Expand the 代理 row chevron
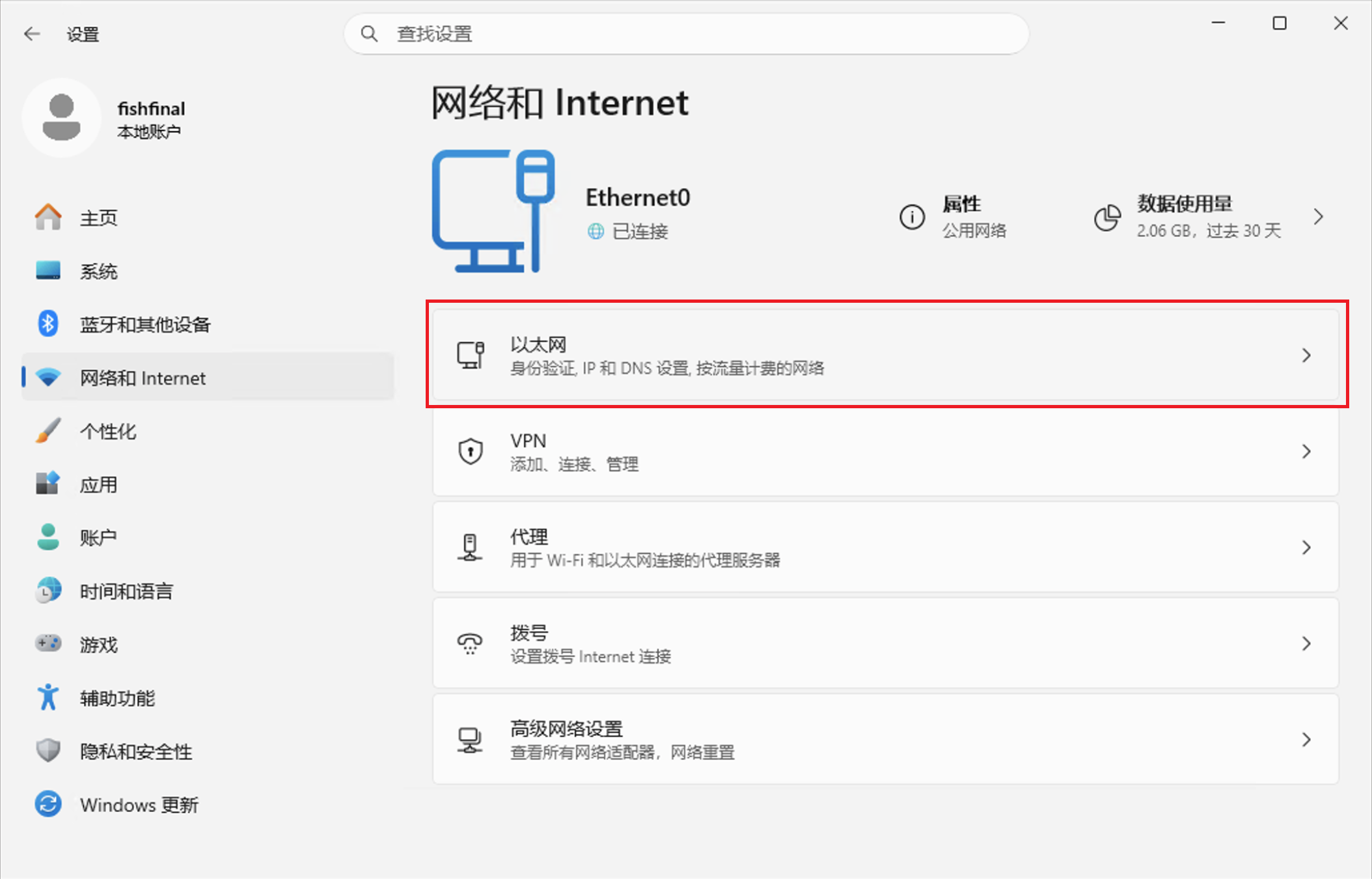1372x879 pixels. tap(1306, 547)
